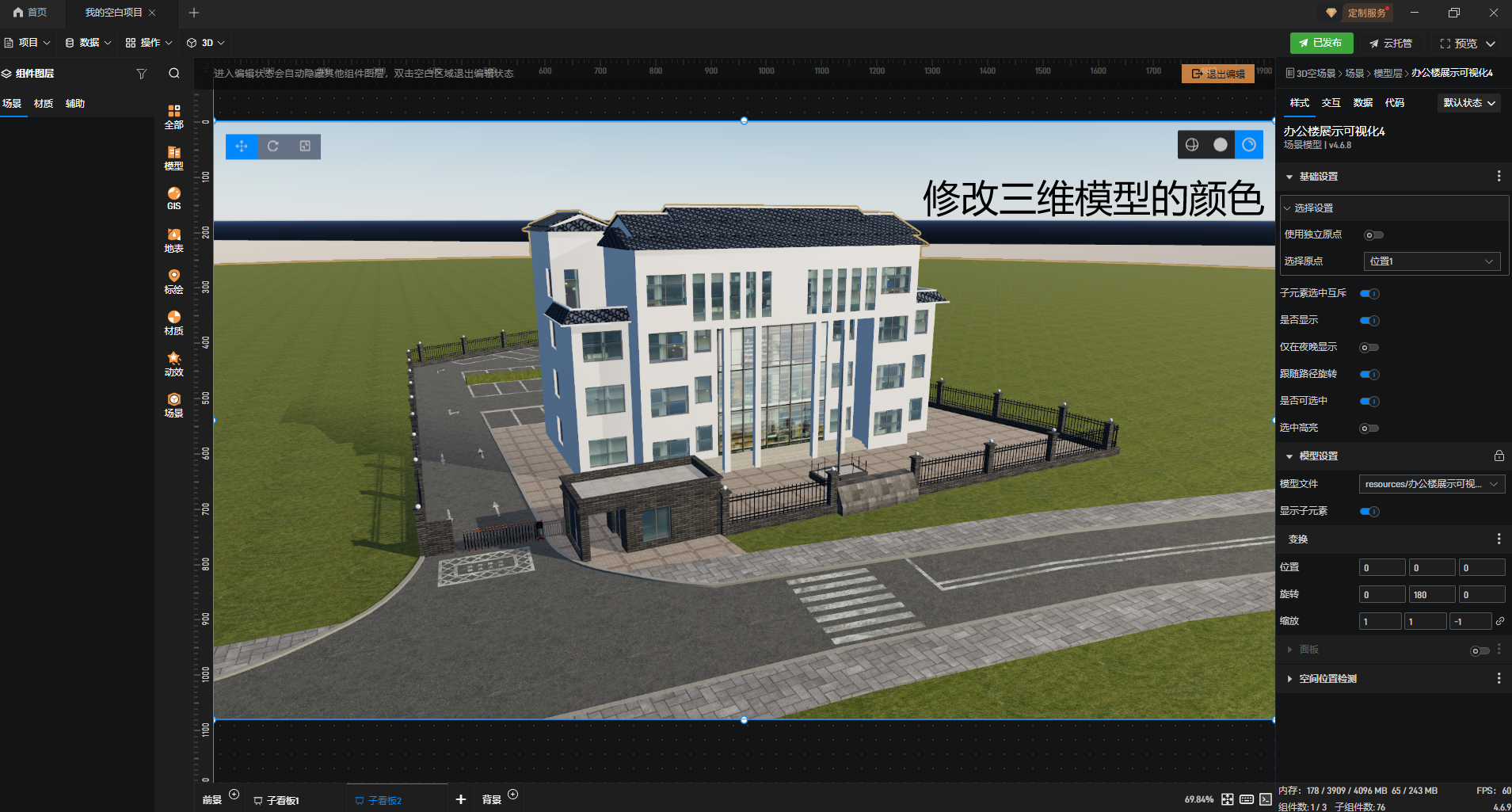Open the 默认状态 state dropdown
Screen dimensions: 1512x812
click(1468, 102)
